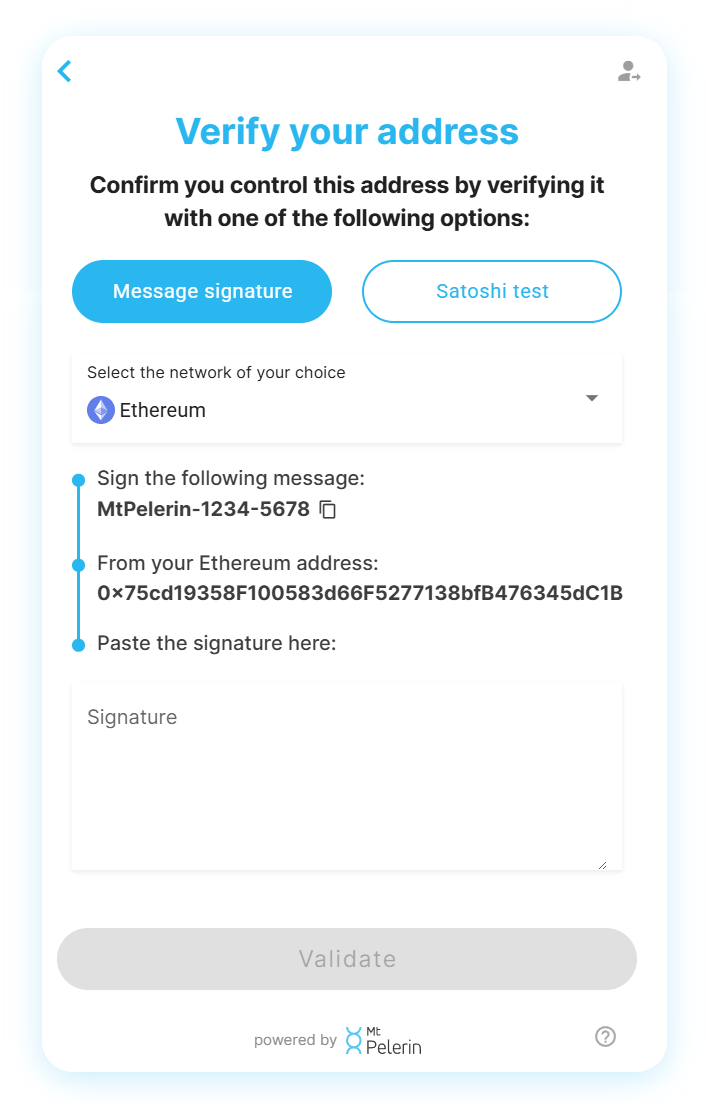Copy the MtPelerin-1234-5678 message
The height and width of the screenshot is (1108, 707).
pos(328,510)
